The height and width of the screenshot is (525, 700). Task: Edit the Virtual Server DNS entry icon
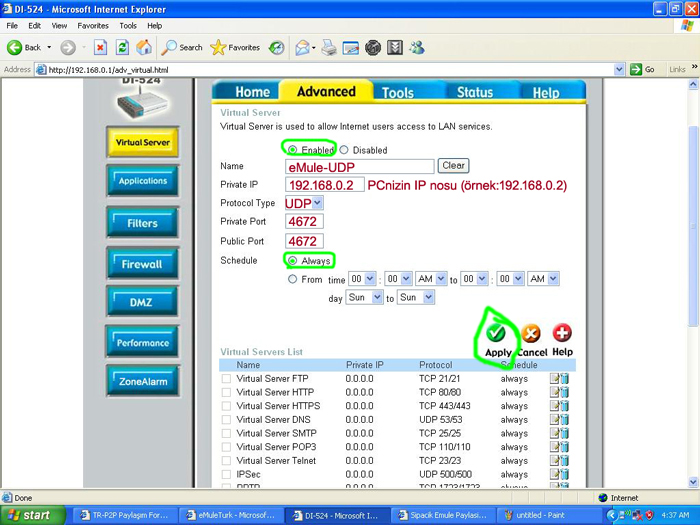pos(554,420)
